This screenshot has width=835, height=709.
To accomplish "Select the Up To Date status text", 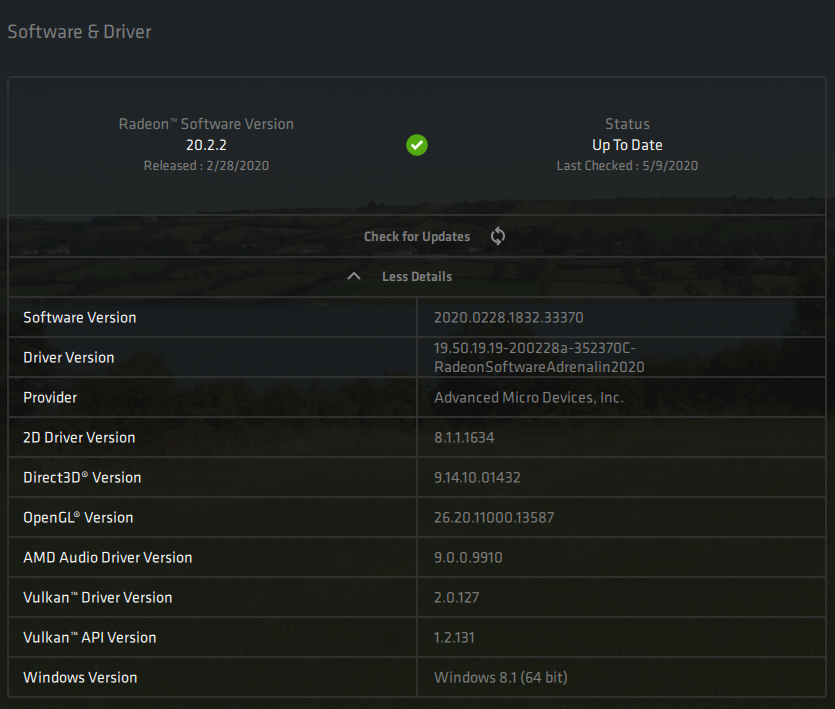I will [x=627, y=145].
